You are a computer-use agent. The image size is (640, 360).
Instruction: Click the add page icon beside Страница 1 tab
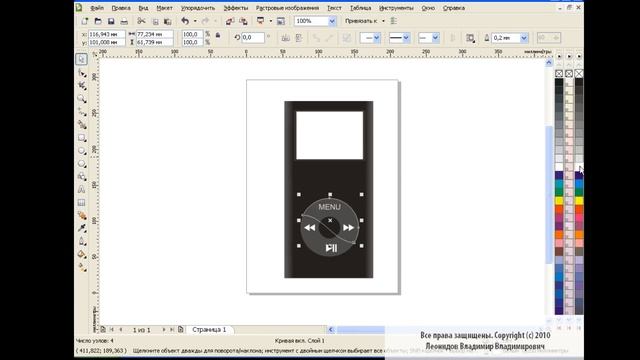[180, 329]
